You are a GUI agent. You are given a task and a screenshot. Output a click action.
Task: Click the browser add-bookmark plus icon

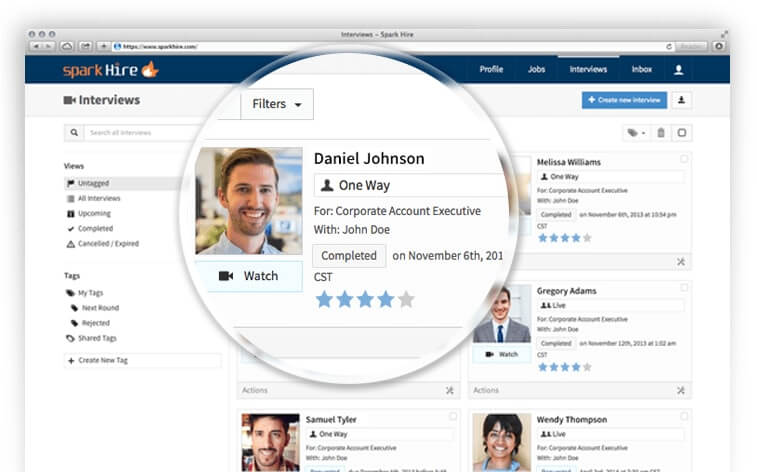click(x=103, y=46)
